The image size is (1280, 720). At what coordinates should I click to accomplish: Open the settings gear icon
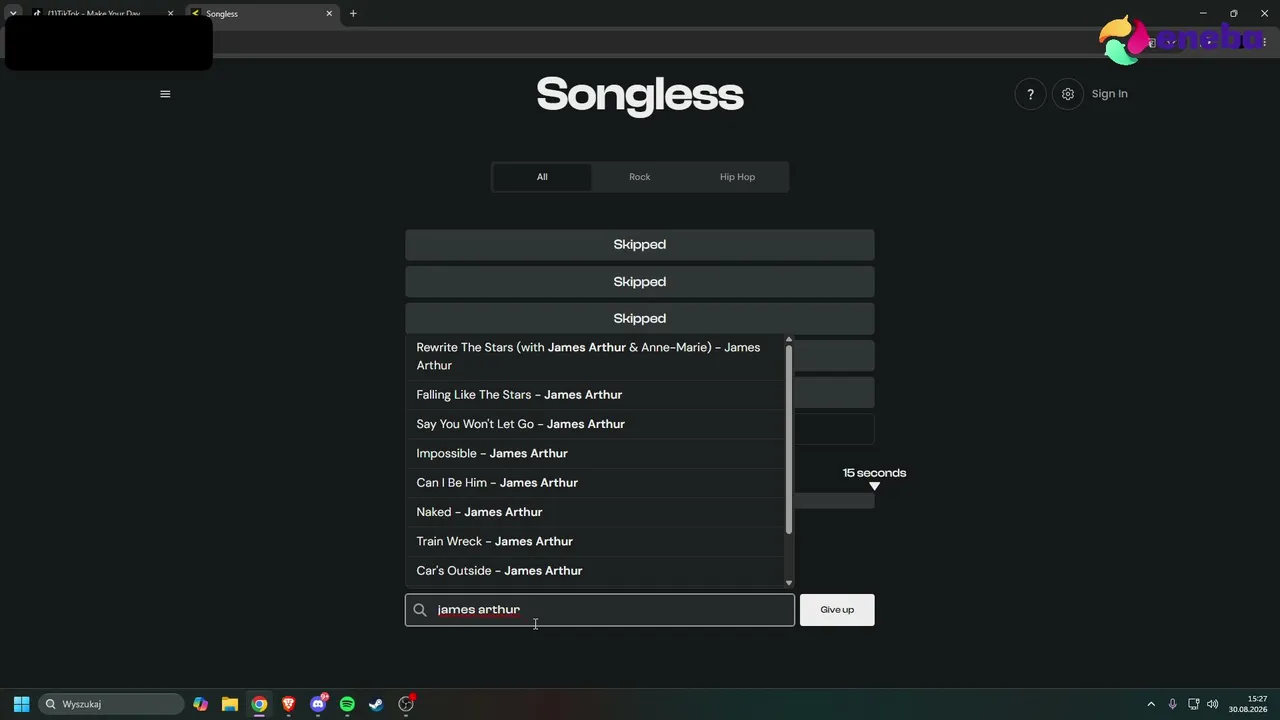[1068, 94]
